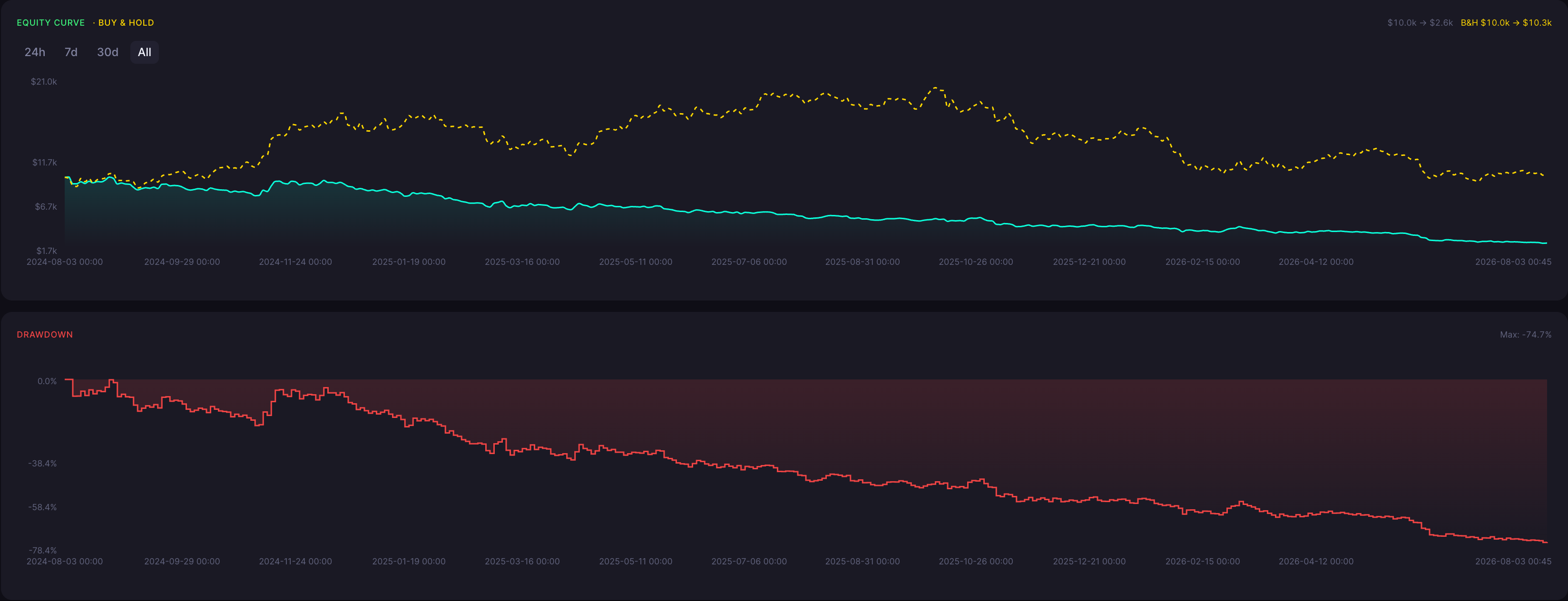Click the $21.0k y-axis label
Image resolution: width=1568 pixels, height=601 pixels.
coord(44,81)
